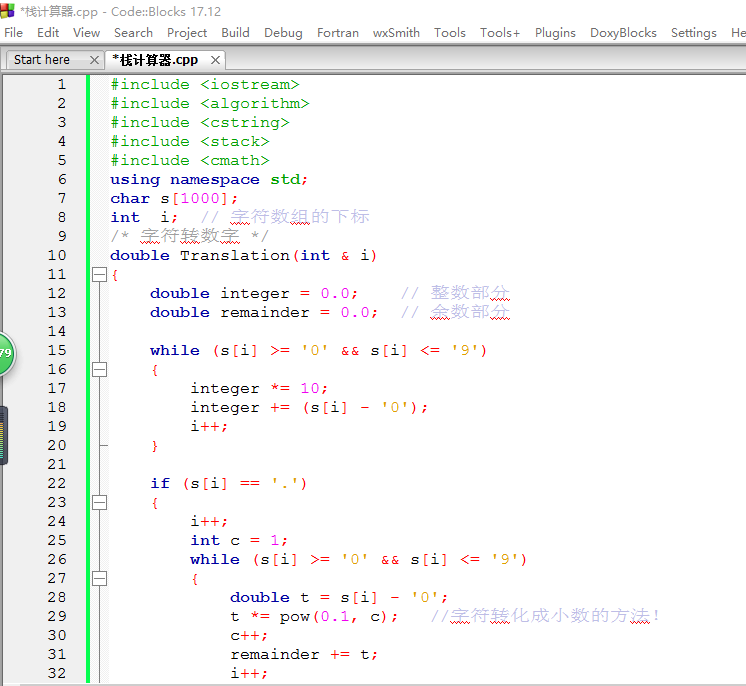Click on '#include <algorithm>' text
Viewport: 746px width, 686px height.
pos(210,104)
